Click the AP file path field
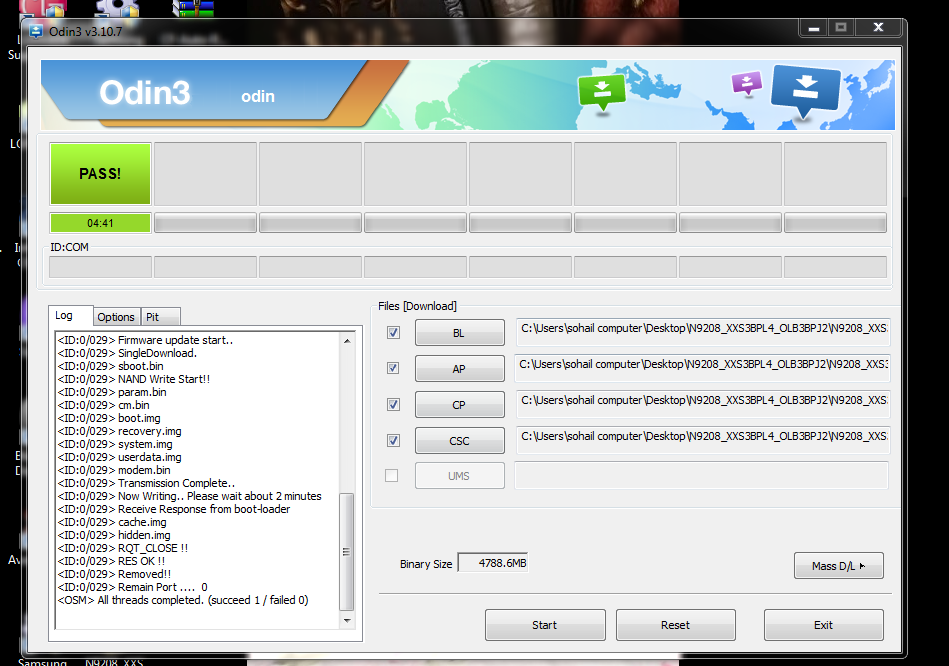The height and width of the screenshot is (666, 949). point(702,368)
